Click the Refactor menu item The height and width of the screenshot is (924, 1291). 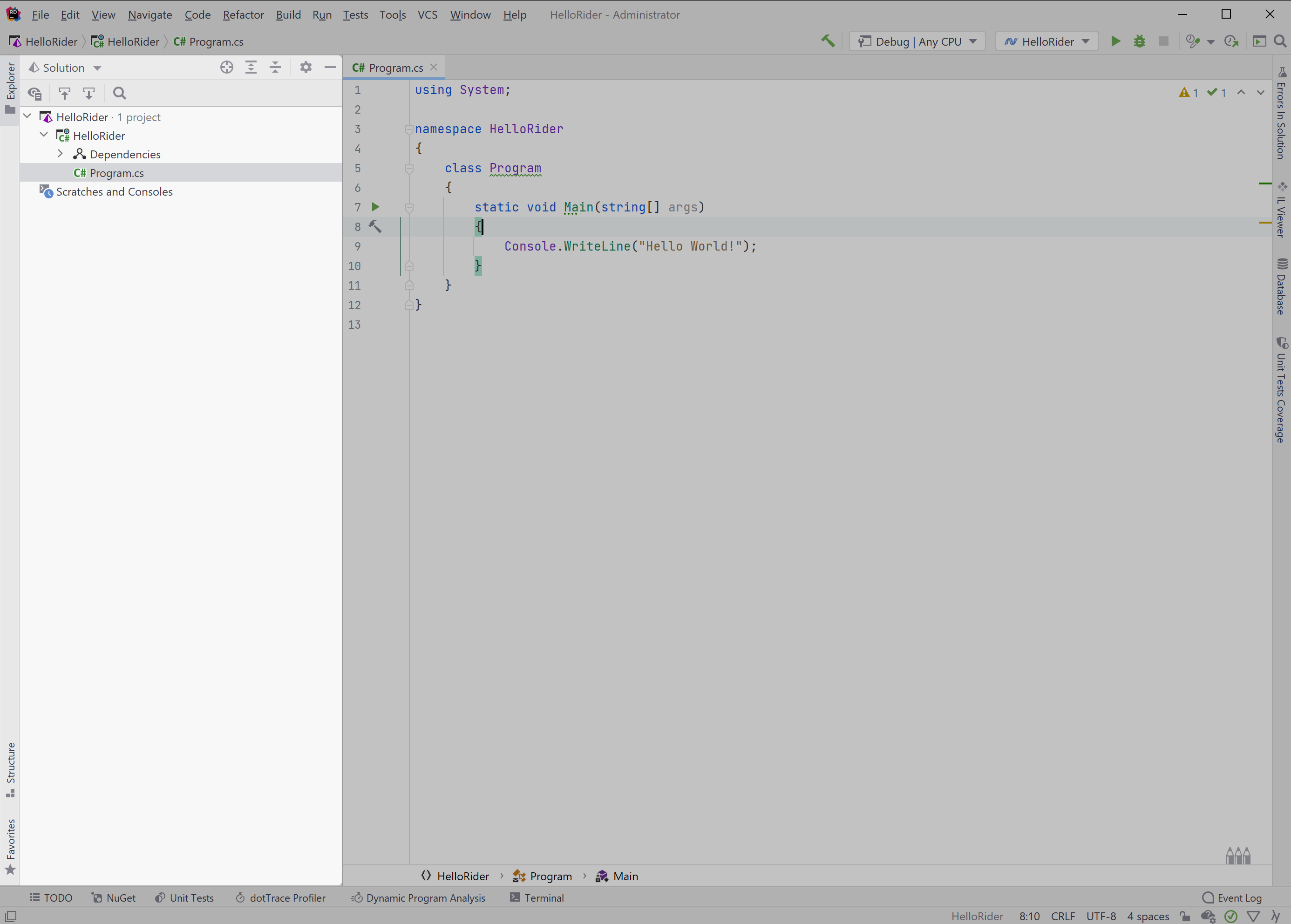[x=243, y=14]
